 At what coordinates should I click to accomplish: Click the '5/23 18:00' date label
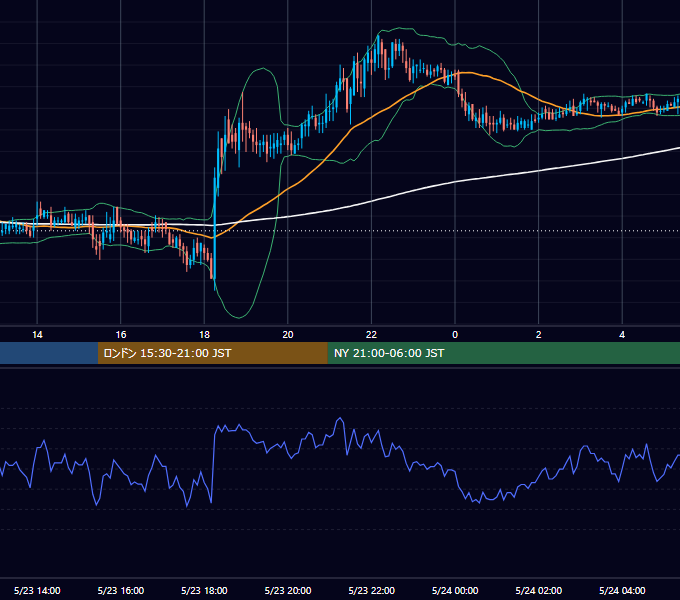click(x=204, y=590)
